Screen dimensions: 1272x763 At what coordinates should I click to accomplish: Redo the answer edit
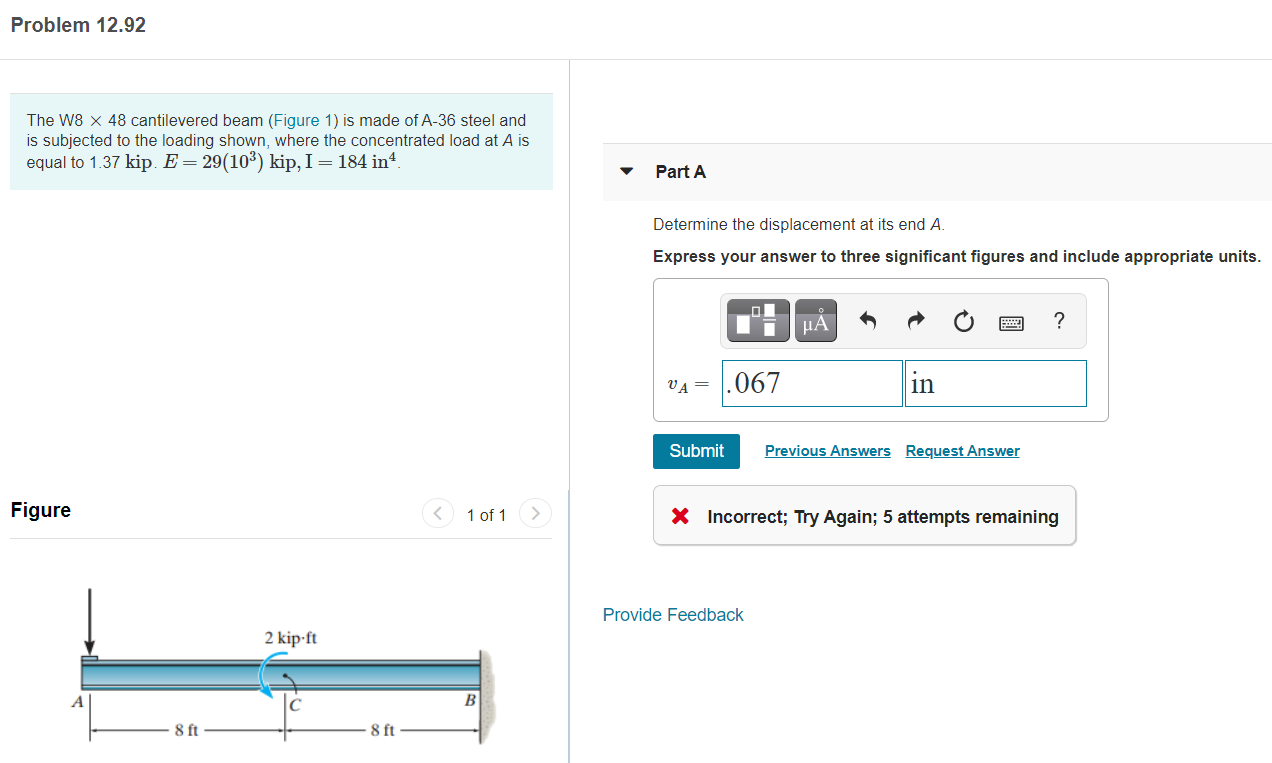coord(915,320)
